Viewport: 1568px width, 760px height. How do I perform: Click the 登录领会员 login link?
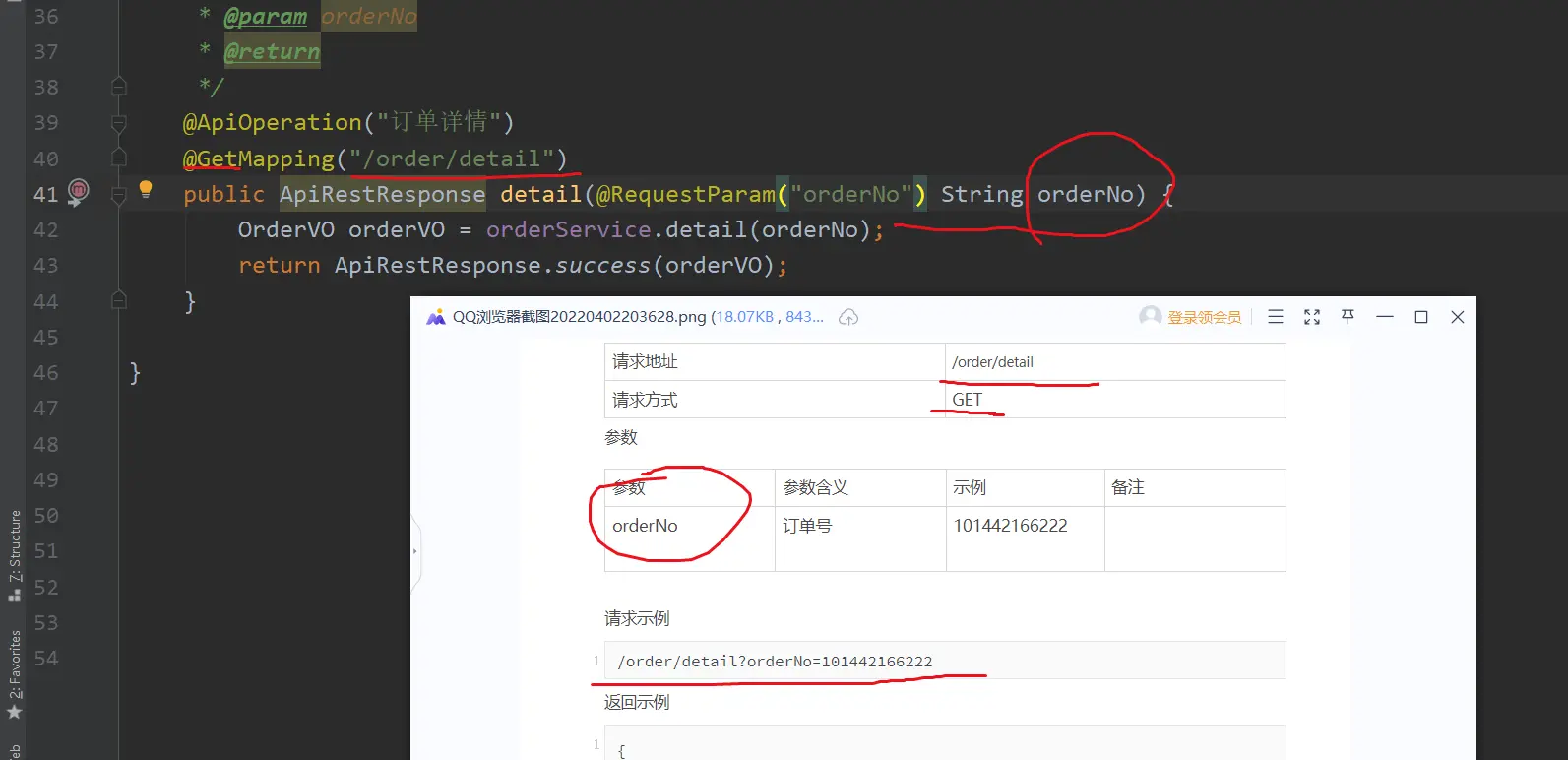point(1204,317)
